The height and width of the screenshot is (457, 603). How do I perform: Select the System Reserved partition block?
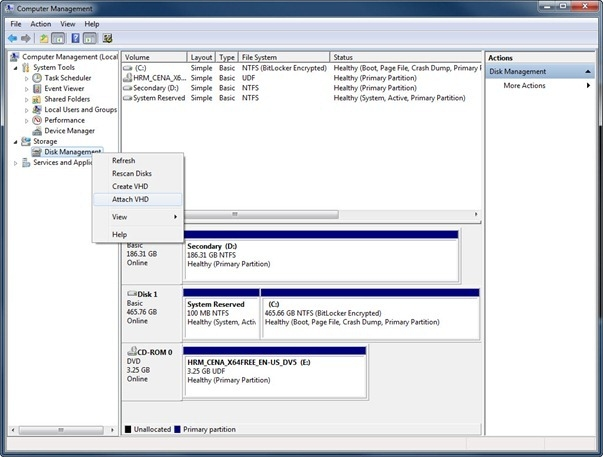click(222, 314)
